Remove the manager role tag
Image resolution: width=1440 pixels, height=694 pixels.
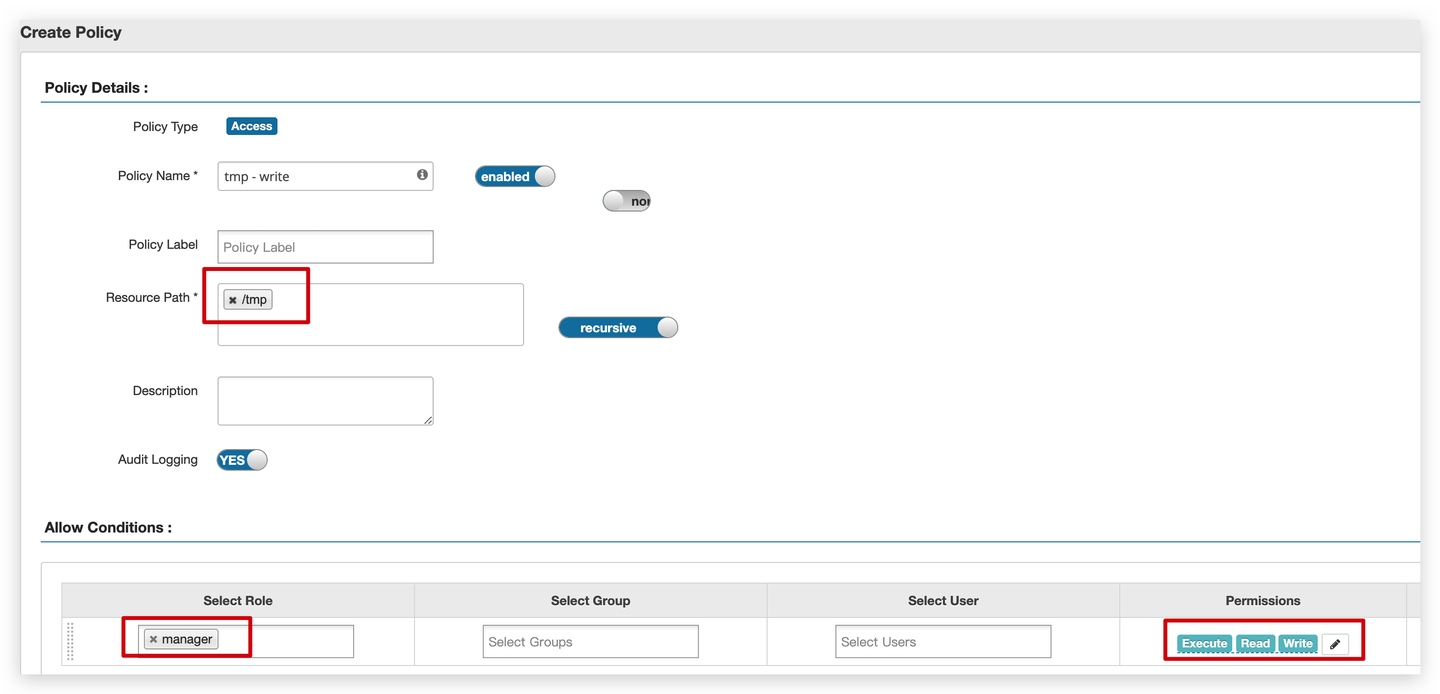tap(153, 638)
